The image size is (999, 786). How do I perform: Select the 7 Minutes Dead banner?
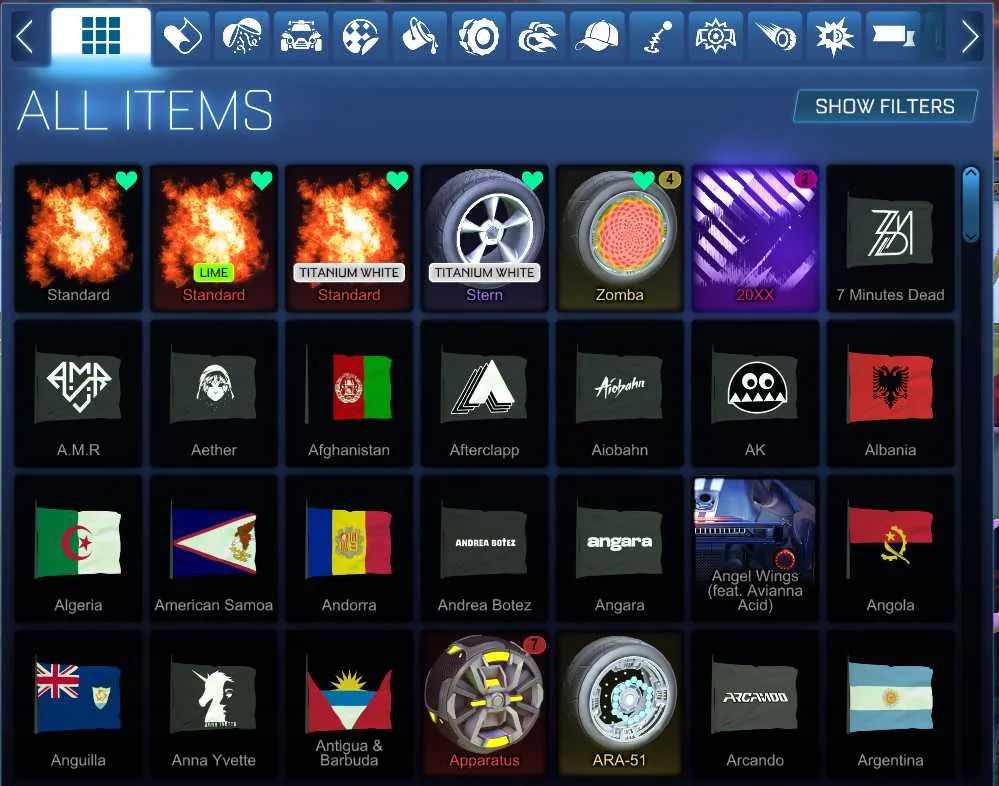tap(890, 238)
